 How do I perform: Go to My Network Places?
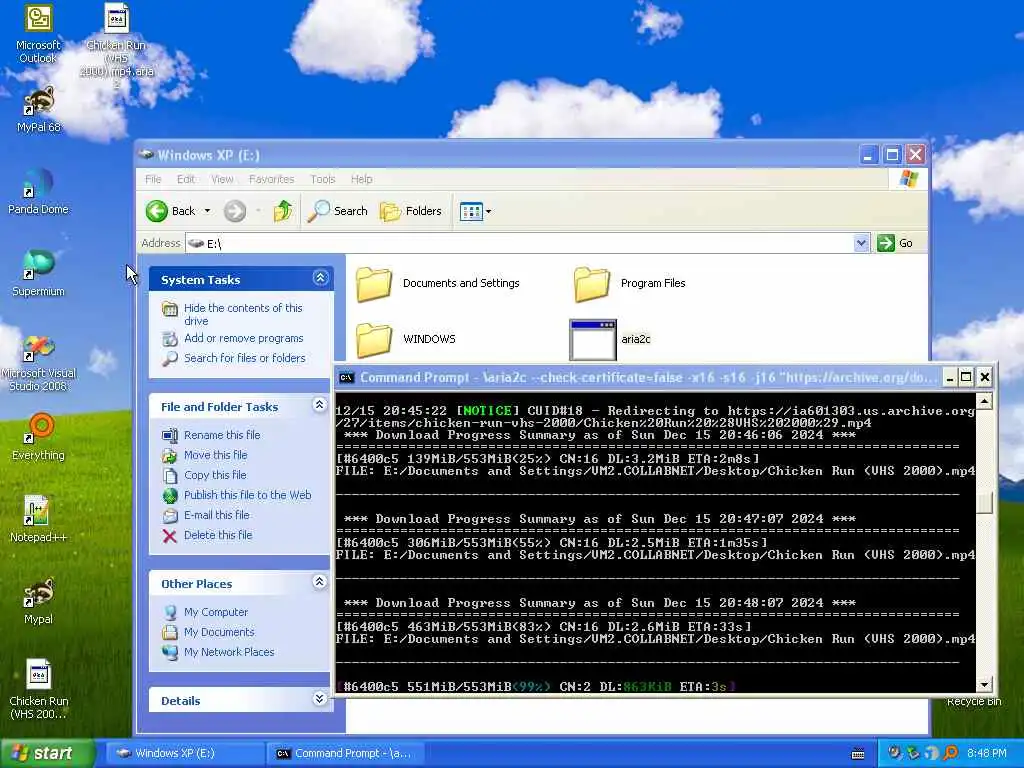[229, 652]
